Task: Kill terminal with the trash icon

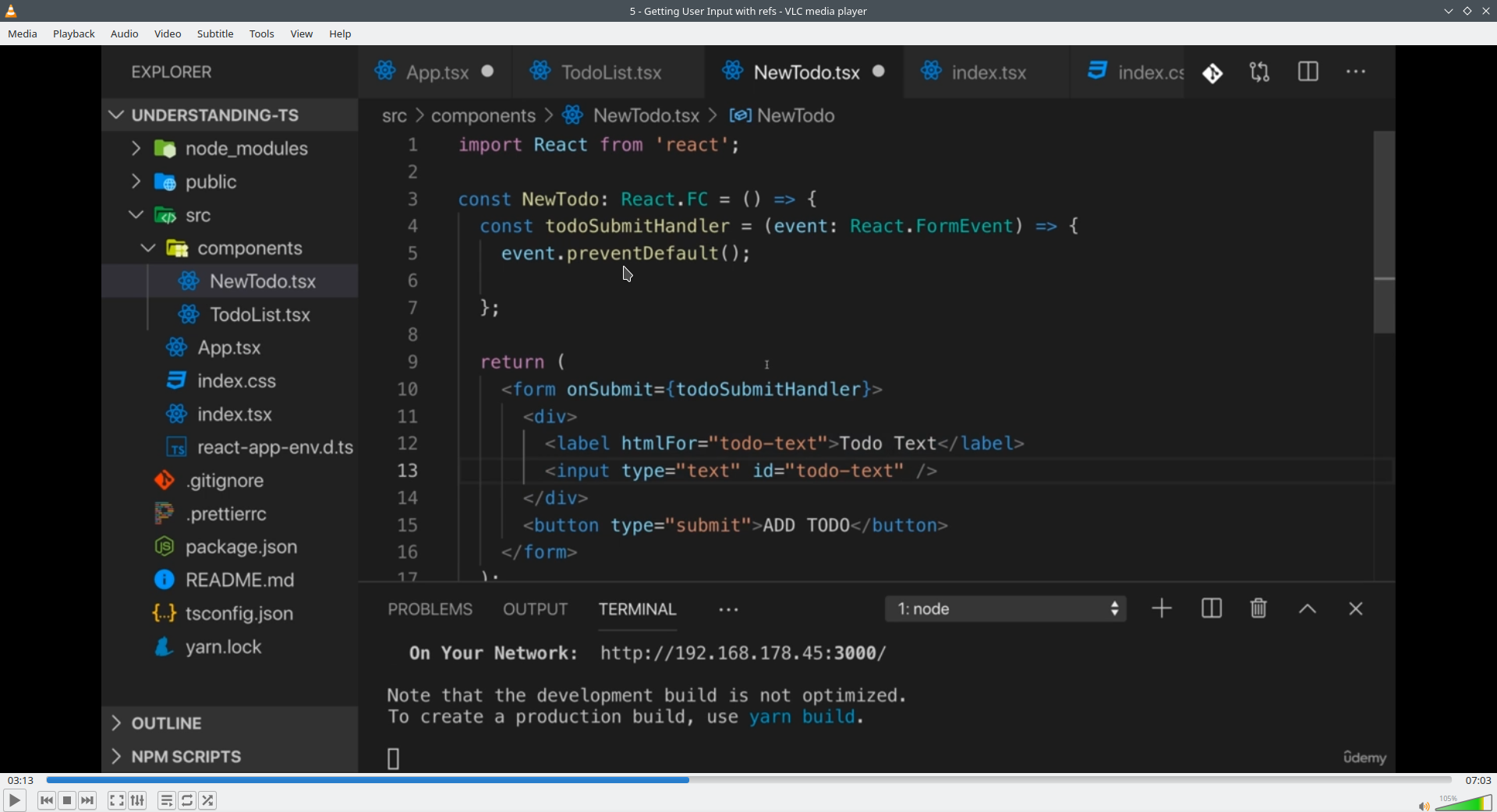Action: [1258, 609]
